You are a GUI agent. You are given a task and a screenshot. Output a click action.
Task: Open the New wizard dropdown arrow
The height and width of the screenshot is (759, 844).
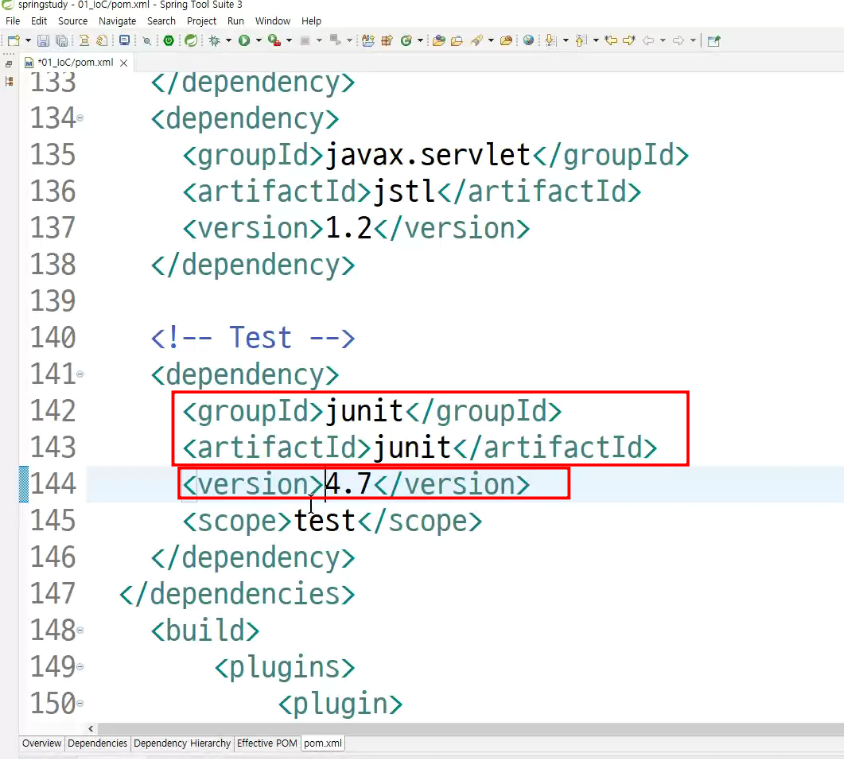tap(28, 41)
